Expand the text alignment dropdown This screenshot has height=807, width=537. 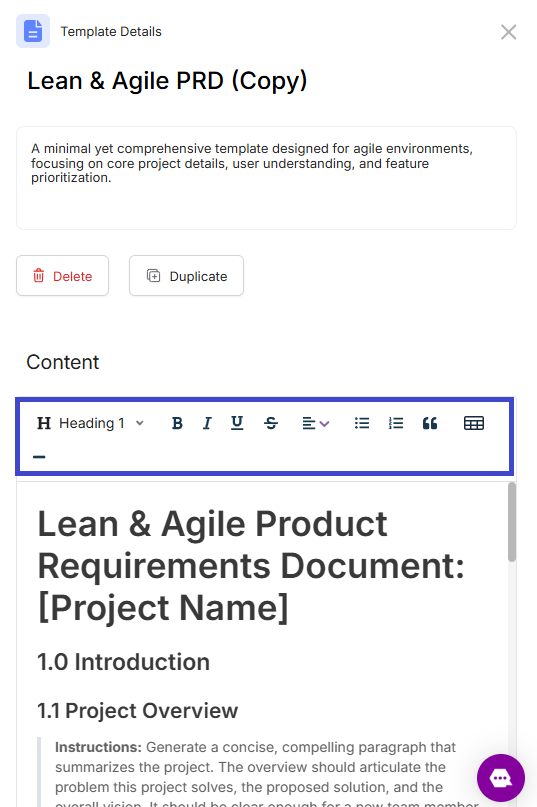click(x=316, y=423)
